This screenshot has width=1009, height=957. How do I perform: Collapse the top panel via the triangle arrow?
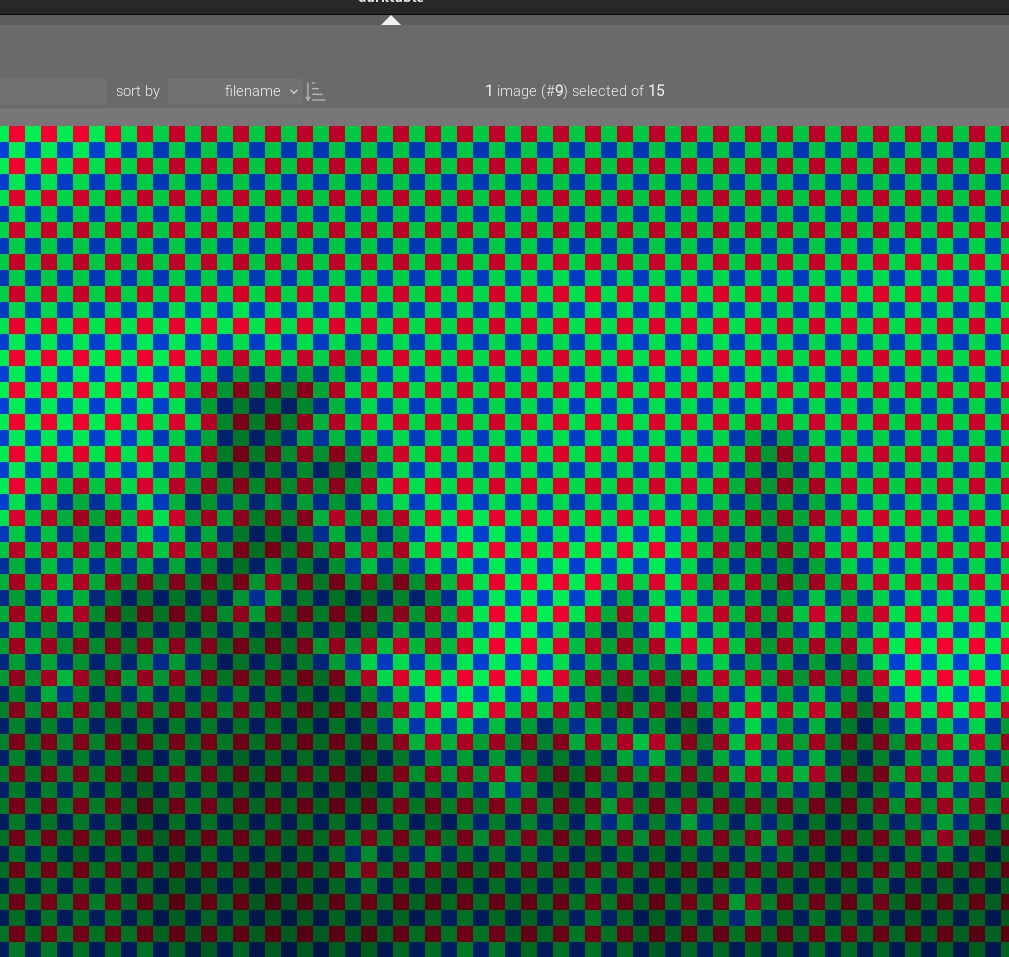pos(390,18)
